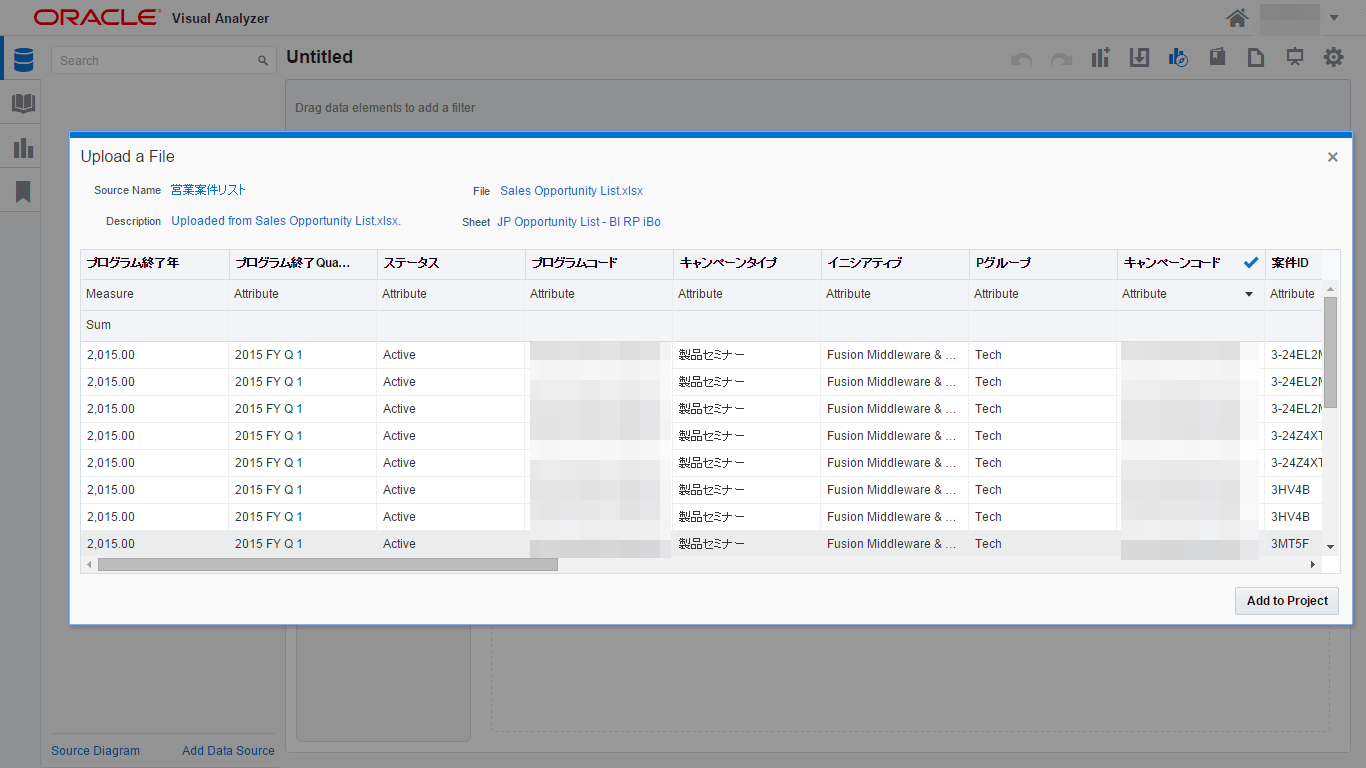Save the project using the toolbar icon

1139,57
